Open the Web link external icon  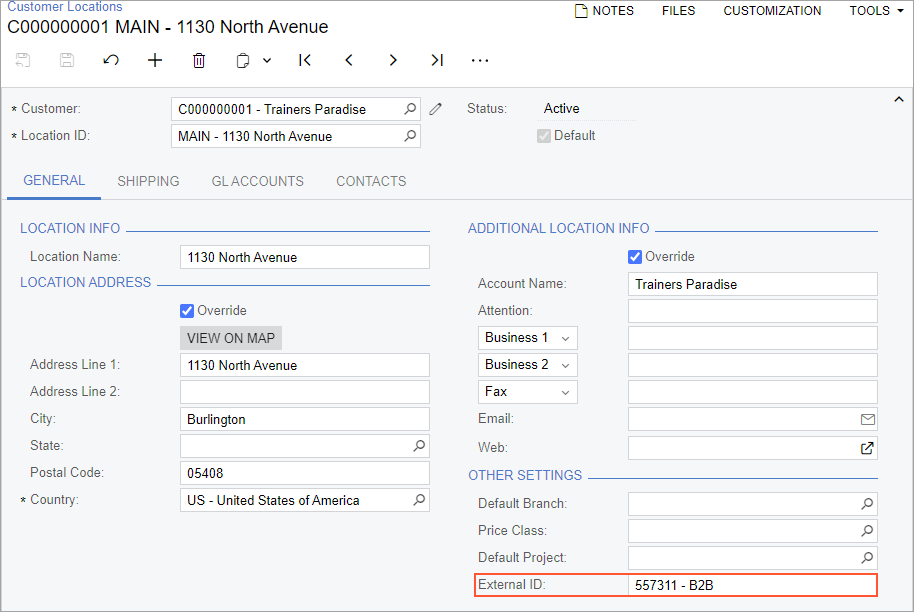point(867,448)
